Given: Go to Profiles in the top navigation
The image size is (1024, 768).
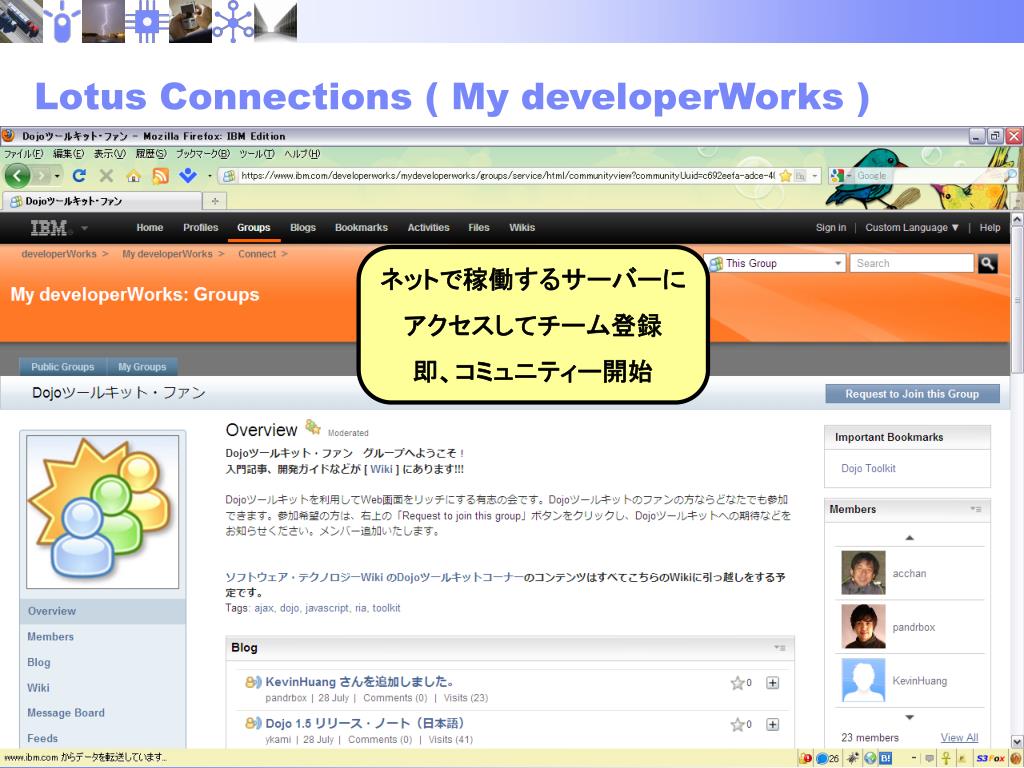Looking at the screenshot, I should point(200,227).
